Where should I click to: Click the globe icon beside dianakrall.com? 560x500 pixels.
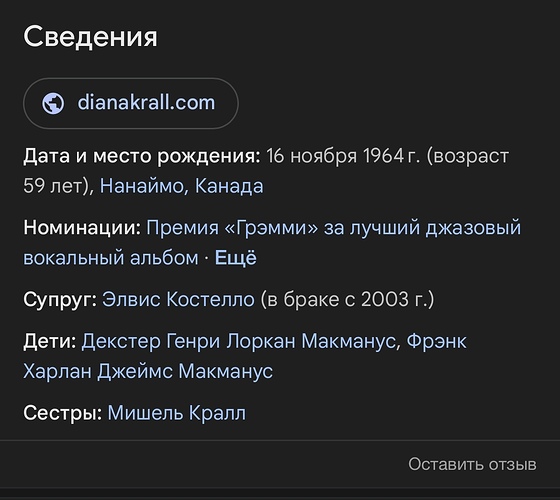tap(53, 104)
